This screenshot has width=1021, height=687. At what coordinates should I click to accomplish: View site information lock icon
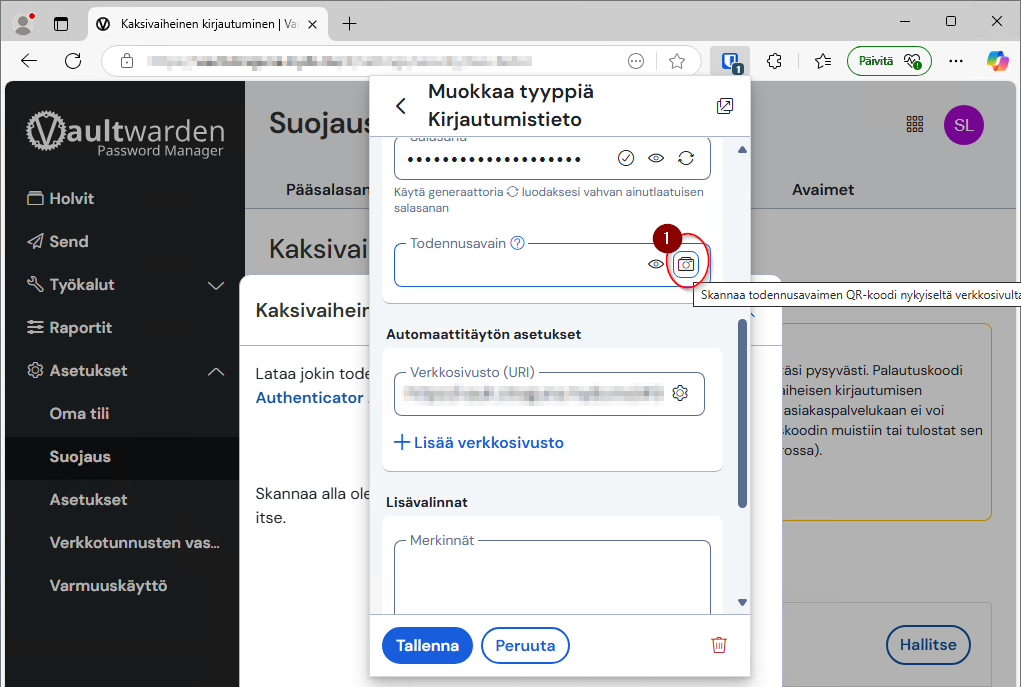pos(127,61)
